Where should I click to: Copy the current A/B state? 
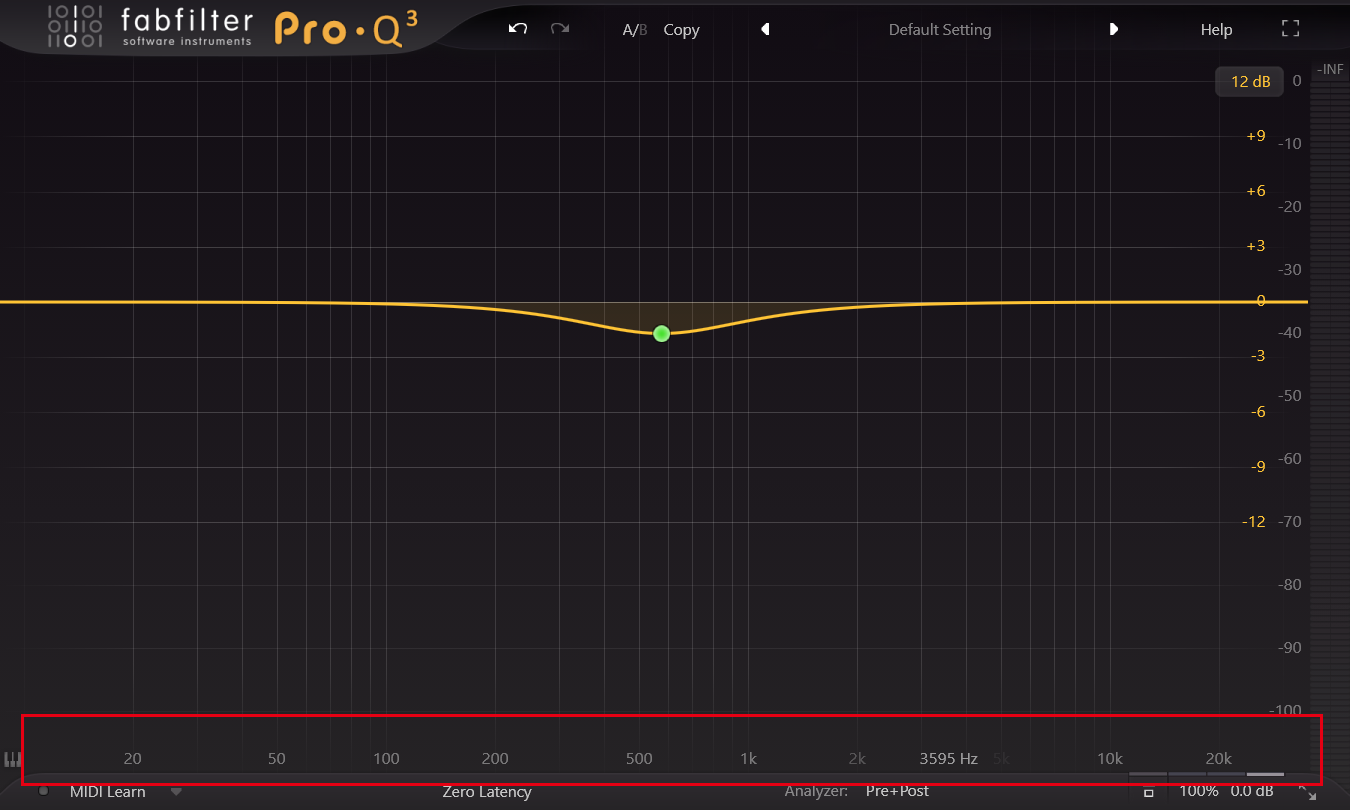(x=681, y=30)
